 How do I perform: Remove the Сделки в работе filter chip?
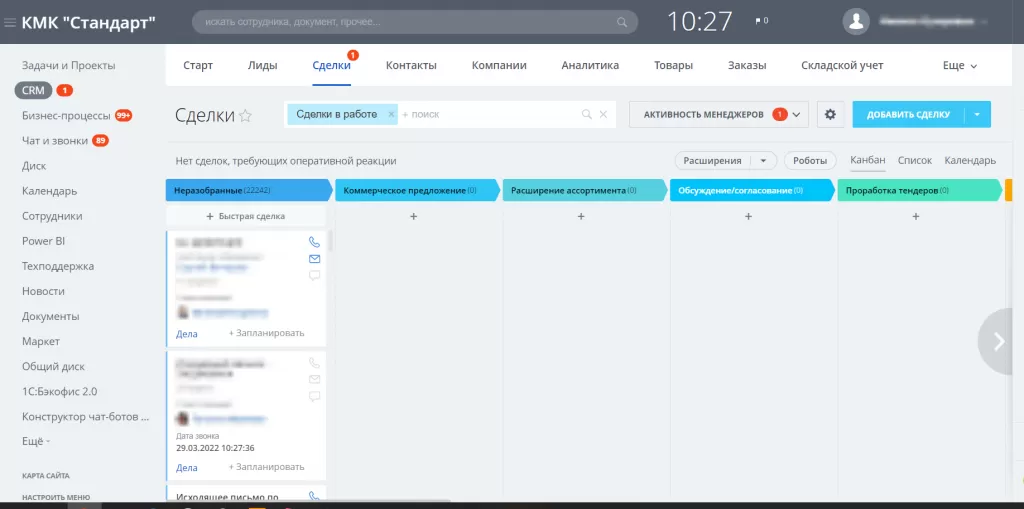tap(391, 114)
